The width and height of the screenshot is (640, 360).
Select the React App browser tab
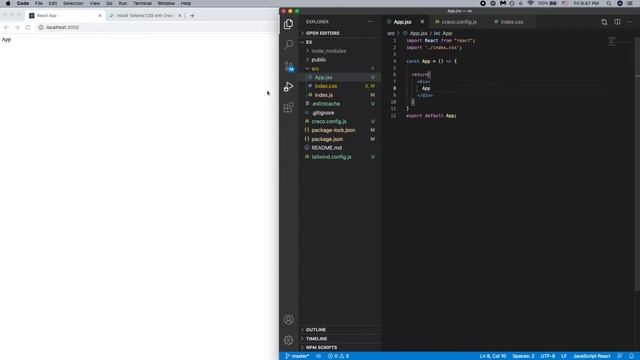pos(64,16)
